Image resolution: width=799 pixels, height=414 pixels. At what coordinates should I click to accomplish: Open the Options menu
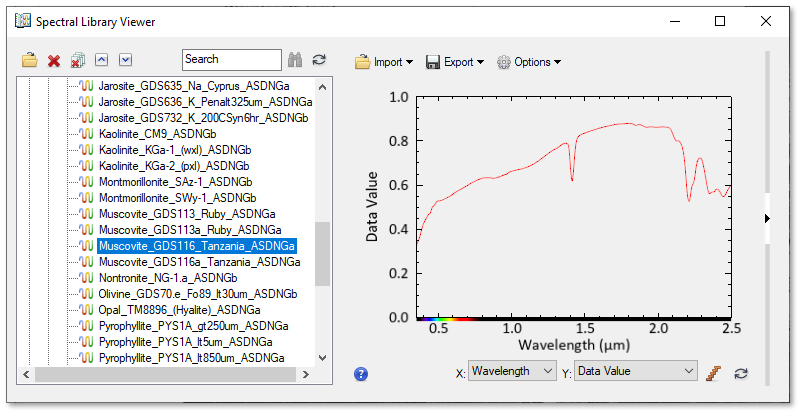(x=529, y=62)
